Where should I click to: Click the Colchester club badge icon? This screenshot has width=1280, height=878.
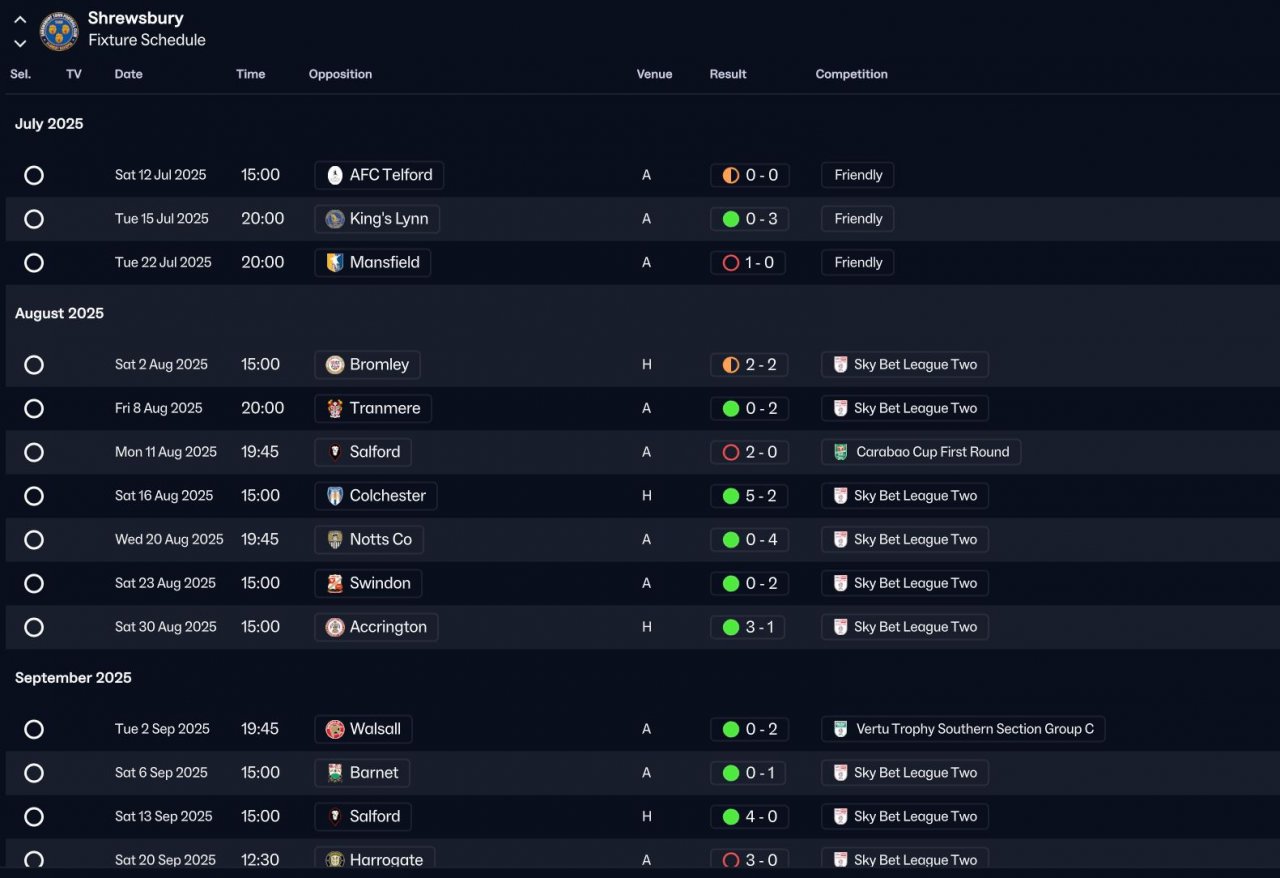pos(335,496)
